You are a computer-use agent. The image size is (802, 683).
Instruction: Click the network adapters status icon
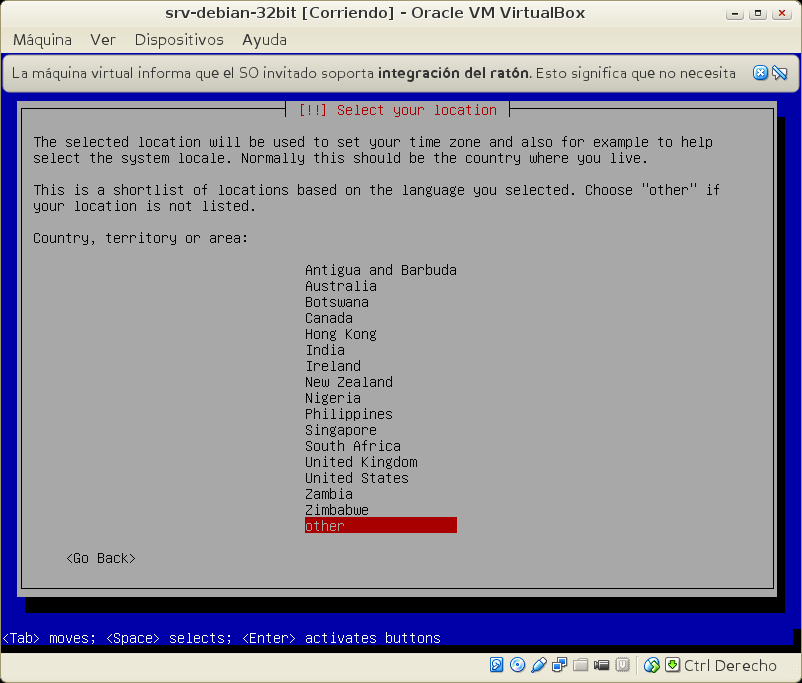click(560, 665)
